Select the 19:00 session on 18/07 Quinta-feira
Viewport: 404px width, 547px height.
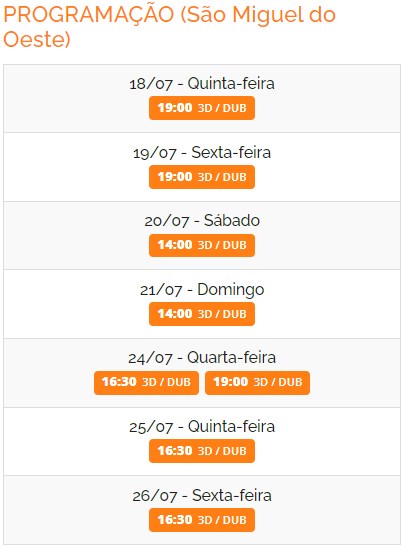202,108
